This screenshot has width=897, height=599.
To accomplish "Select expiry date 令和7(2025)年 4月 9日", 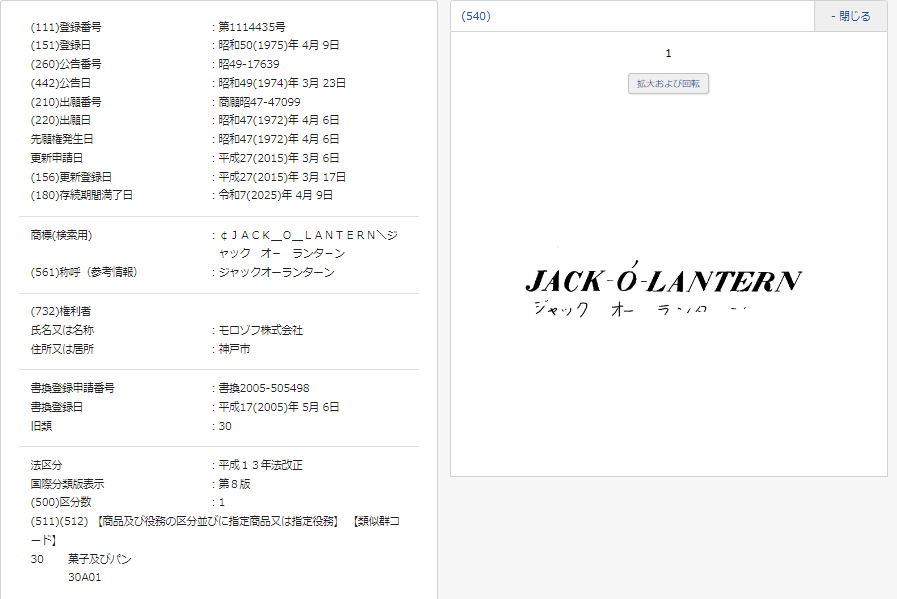I will tap(275, 195).
